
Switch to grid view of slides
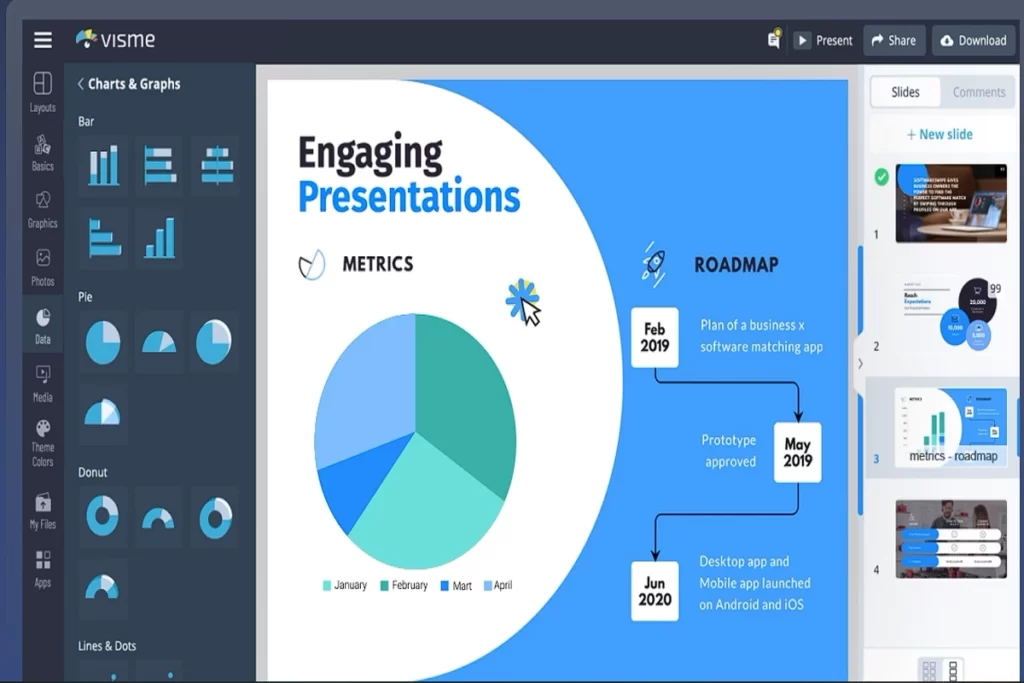(929, 669)
